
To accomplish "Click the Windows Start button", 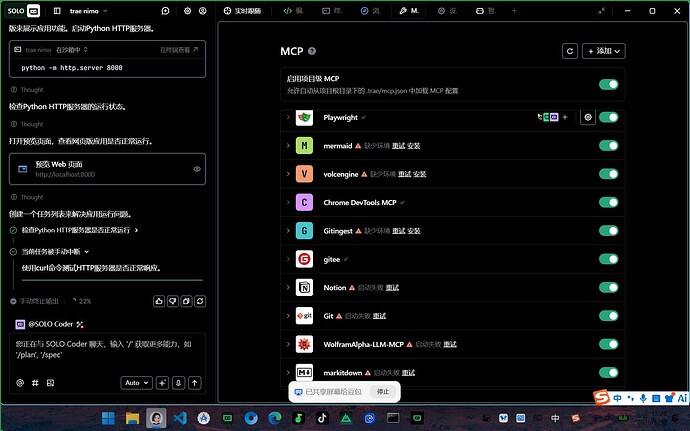I will pyautogui.click(x=108, y=418).
